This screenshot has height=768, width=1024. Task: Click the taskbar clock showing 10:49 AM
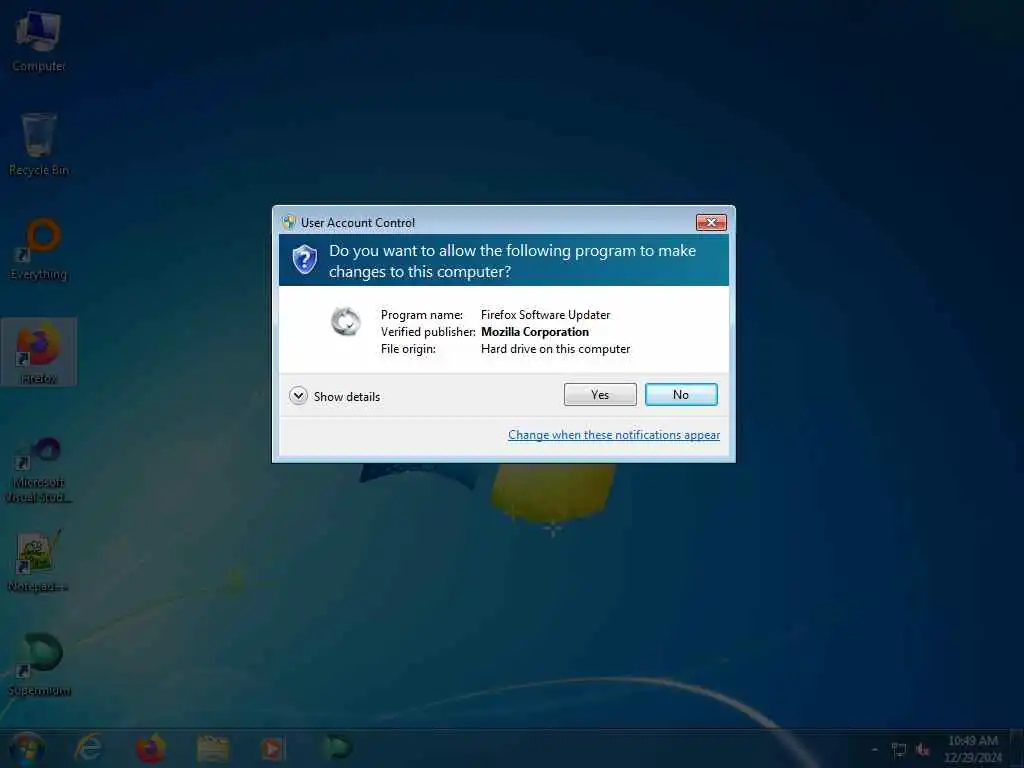coord(972,749)
